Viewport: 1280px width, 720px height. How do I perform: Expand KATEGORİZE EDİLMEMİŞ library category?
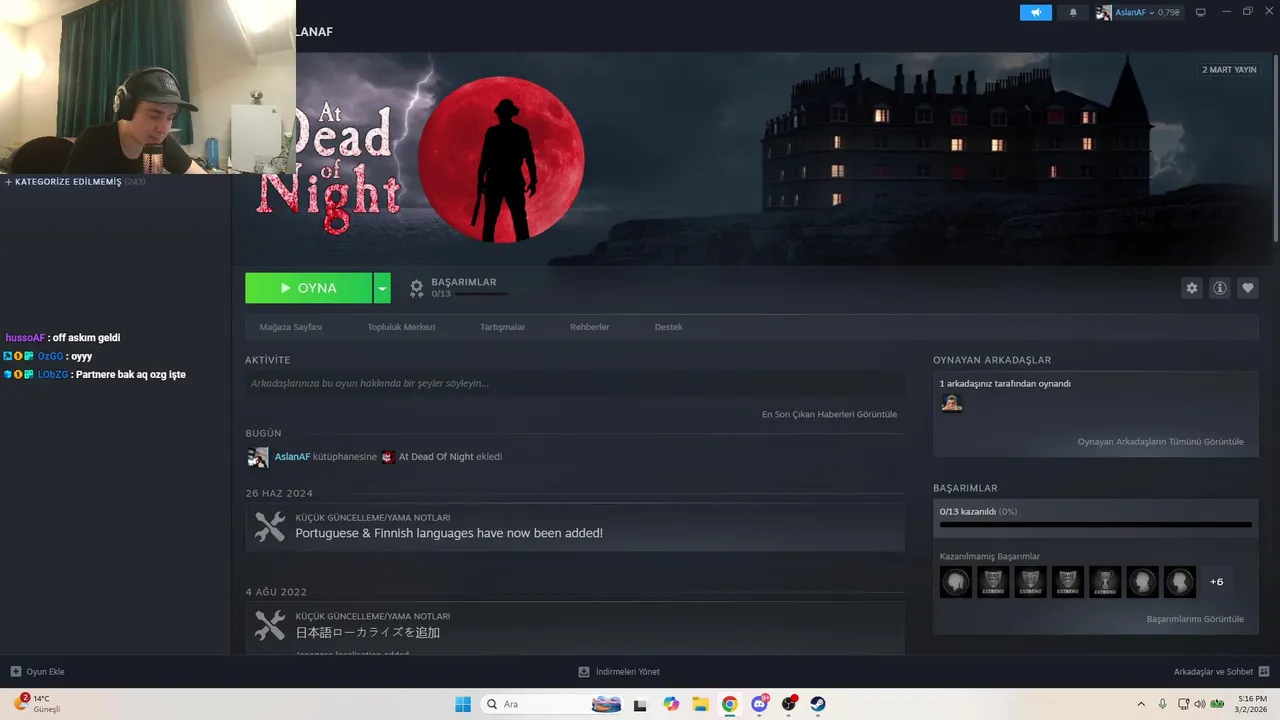click(76, 182)
